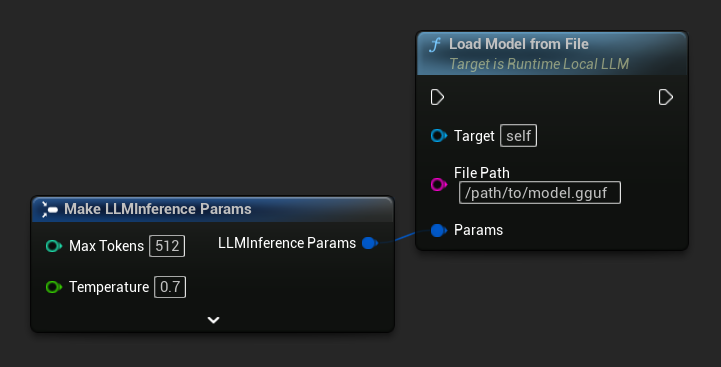Click the Target self value box
Screen dimensions: 721x367
click(518, 136)
